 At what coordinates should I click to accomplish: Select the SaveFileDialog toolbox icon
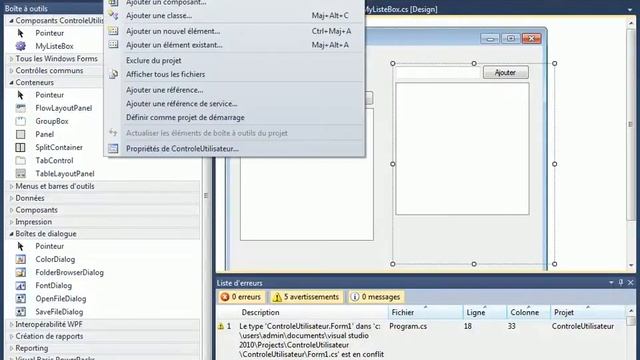[x=20, y=311]
